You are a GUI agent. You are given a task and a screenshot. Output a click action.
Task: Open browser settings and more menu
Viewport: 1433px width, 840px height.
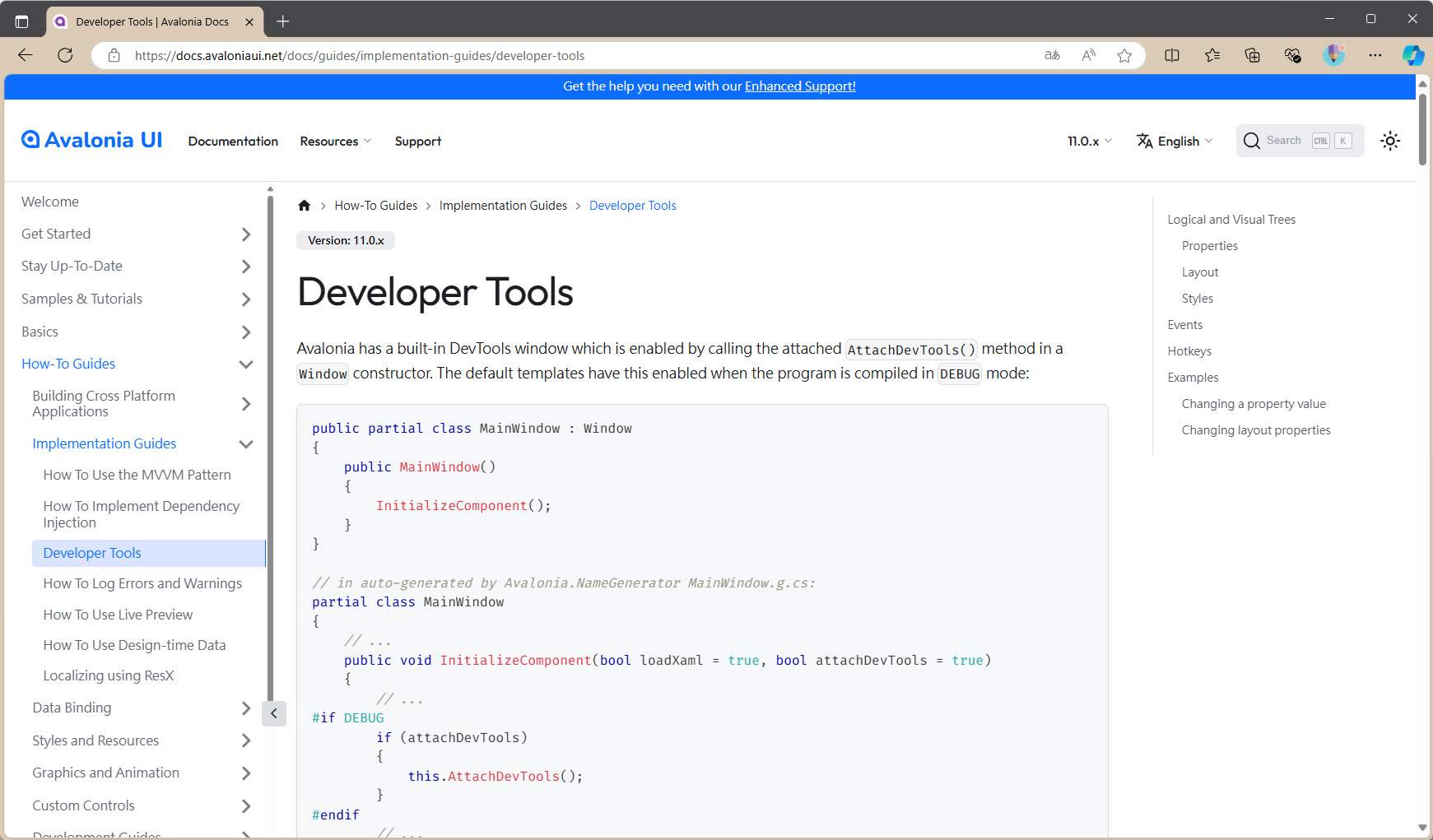coord(1375,55)
